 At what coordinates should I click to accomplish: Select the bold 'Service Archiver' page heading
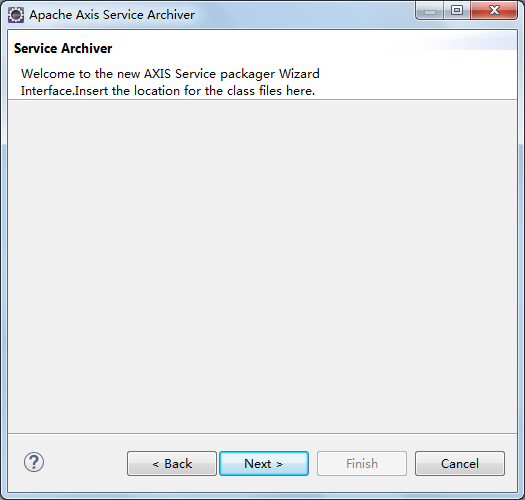pyautogui.click(x=63, y=49)
